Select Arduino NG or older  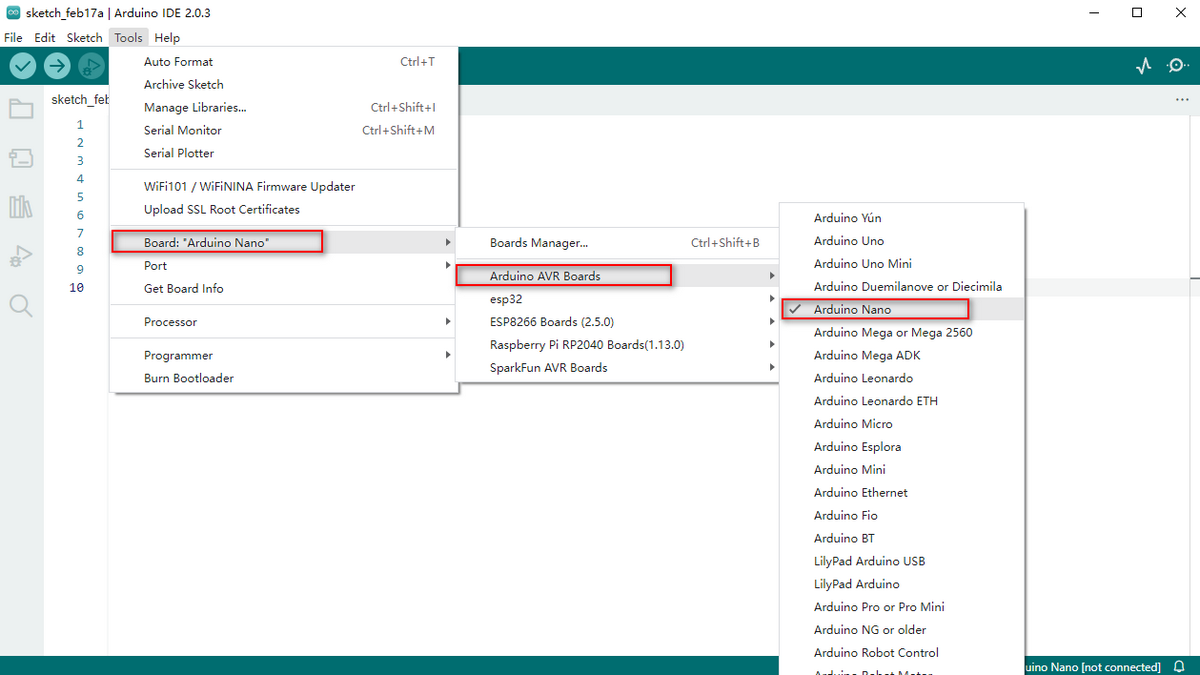pos(902,630)
